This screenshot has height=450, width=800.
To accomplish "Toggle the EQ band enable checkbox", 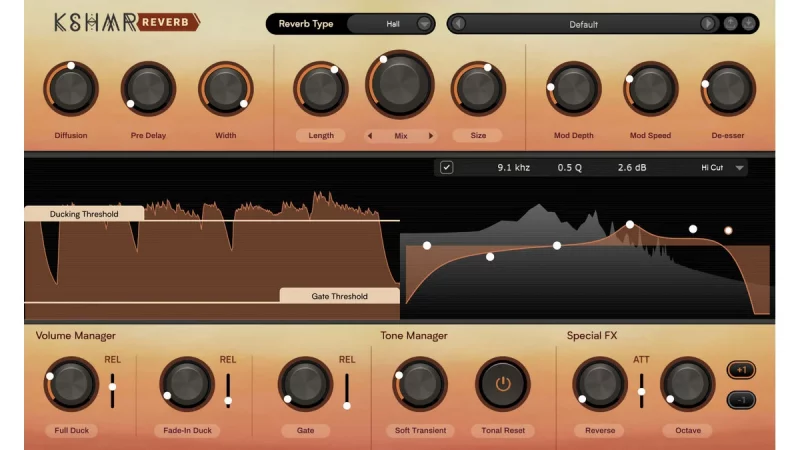I will coord(447,167).
